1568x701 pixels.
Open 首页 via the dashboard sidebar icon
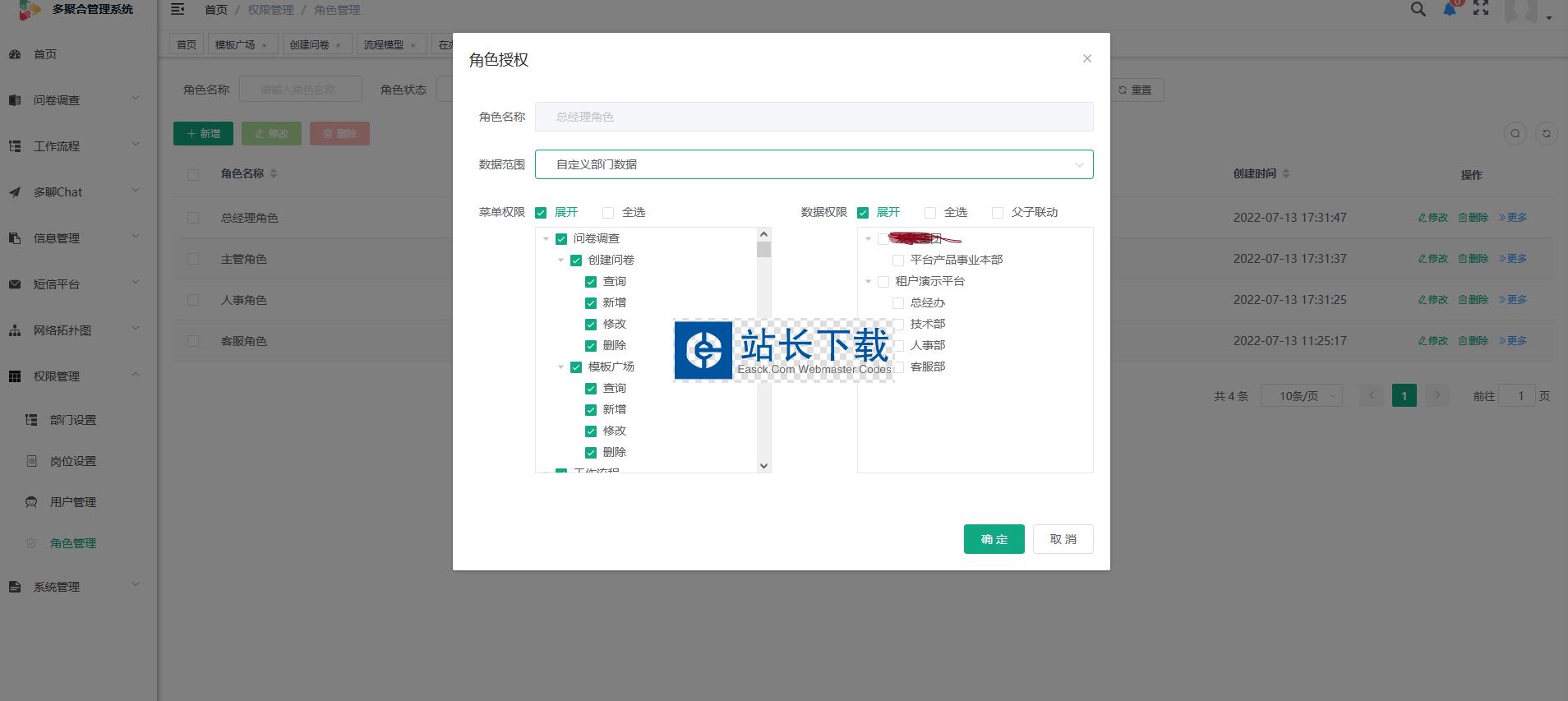(15, 54)
